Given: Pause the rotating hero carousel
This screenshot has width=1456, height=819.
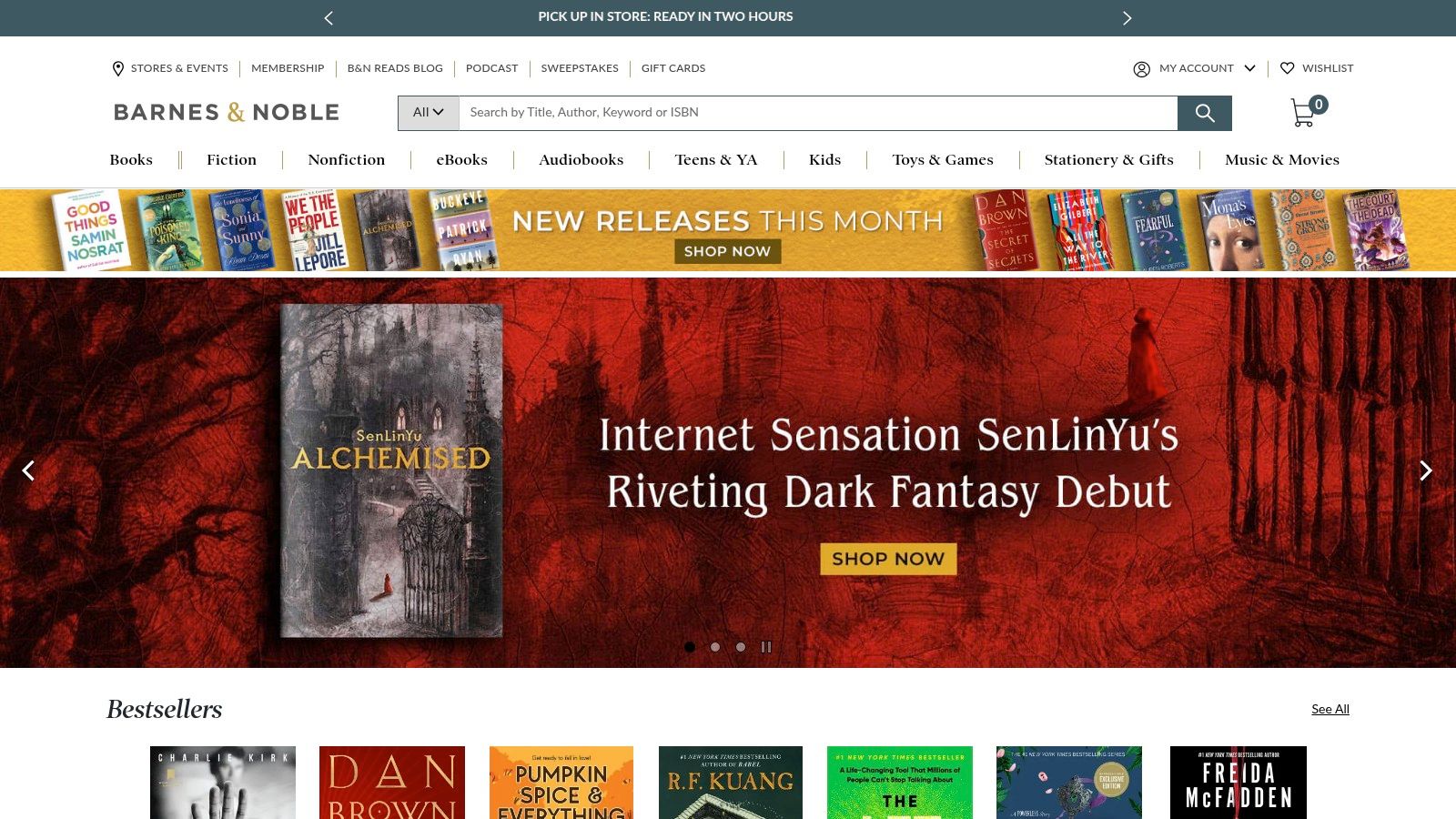Looking at the screenshot, I should (x=766, y=647).
